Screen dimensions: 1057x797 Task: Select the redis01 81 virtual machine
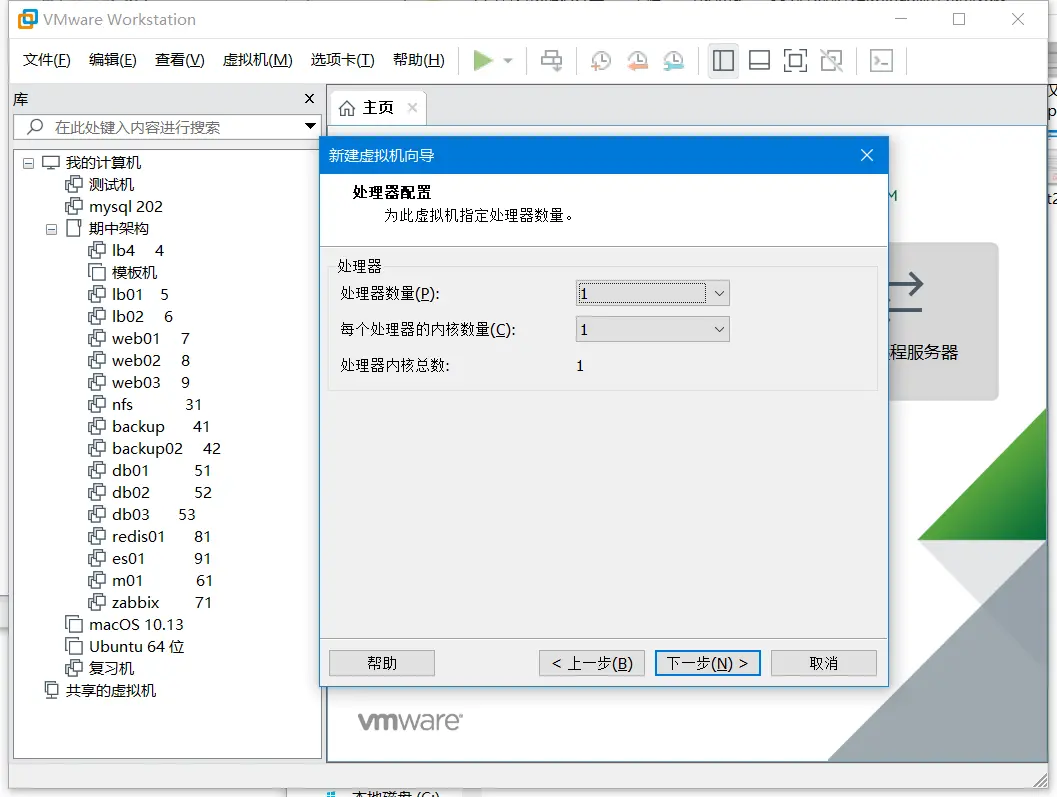pos(150,537)
